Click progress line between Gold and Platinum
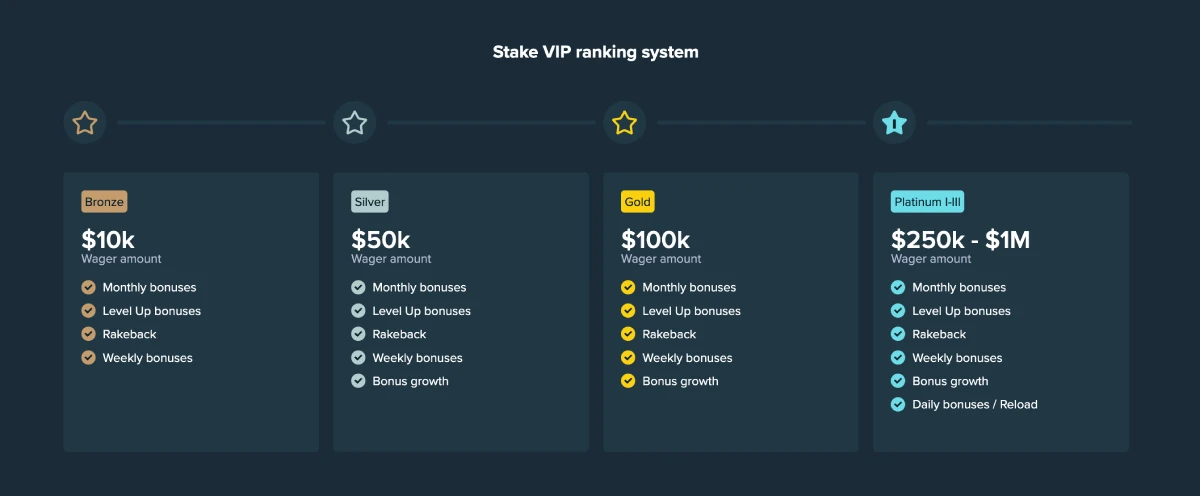Screen dimensions: 1200x496 click(762, 123)
